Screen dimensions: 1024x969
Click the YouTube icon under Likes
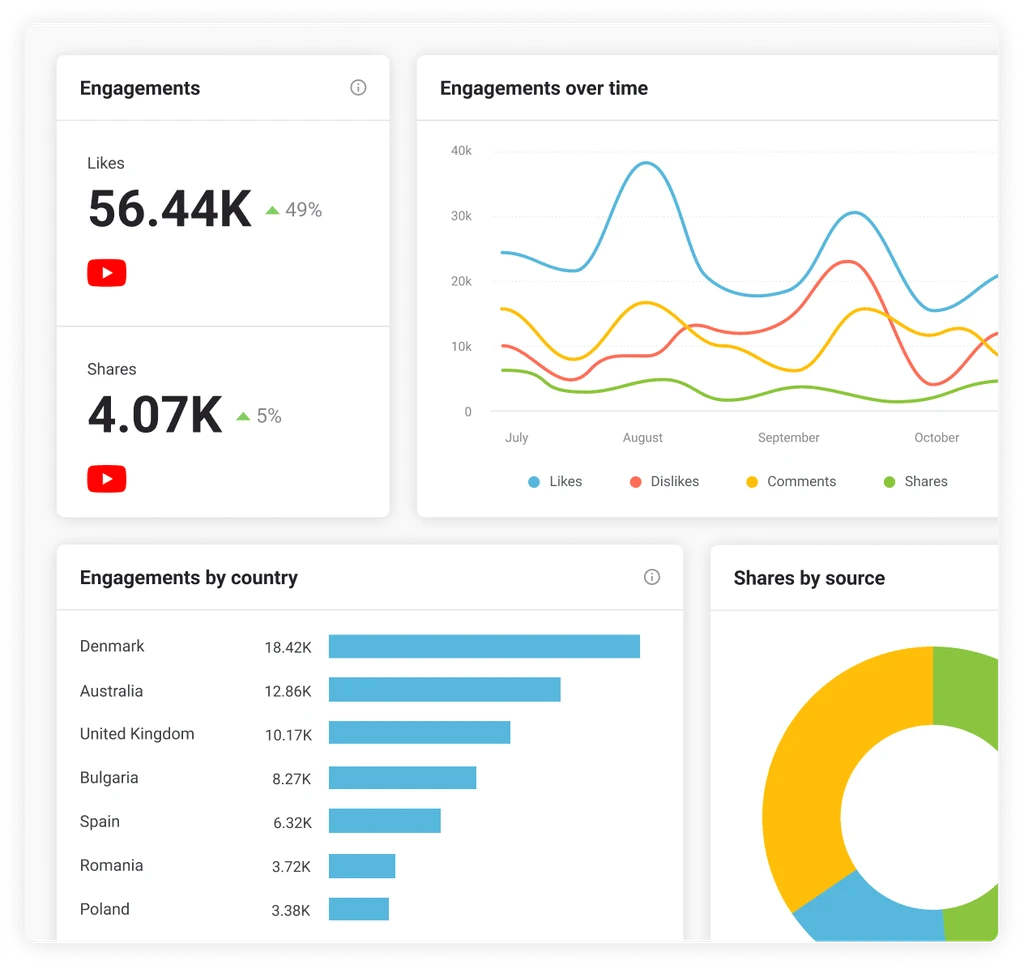pos(107,273)
